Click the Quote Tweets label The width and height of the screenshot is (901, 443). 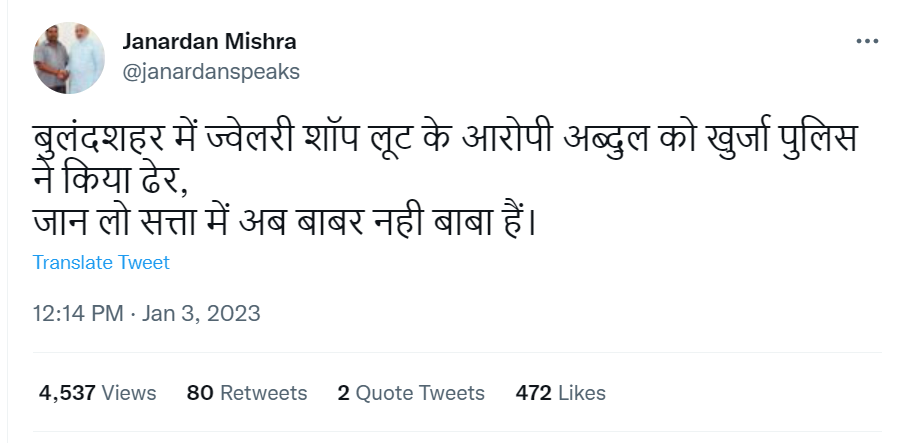pyautogui.click(x=421, y=393)
